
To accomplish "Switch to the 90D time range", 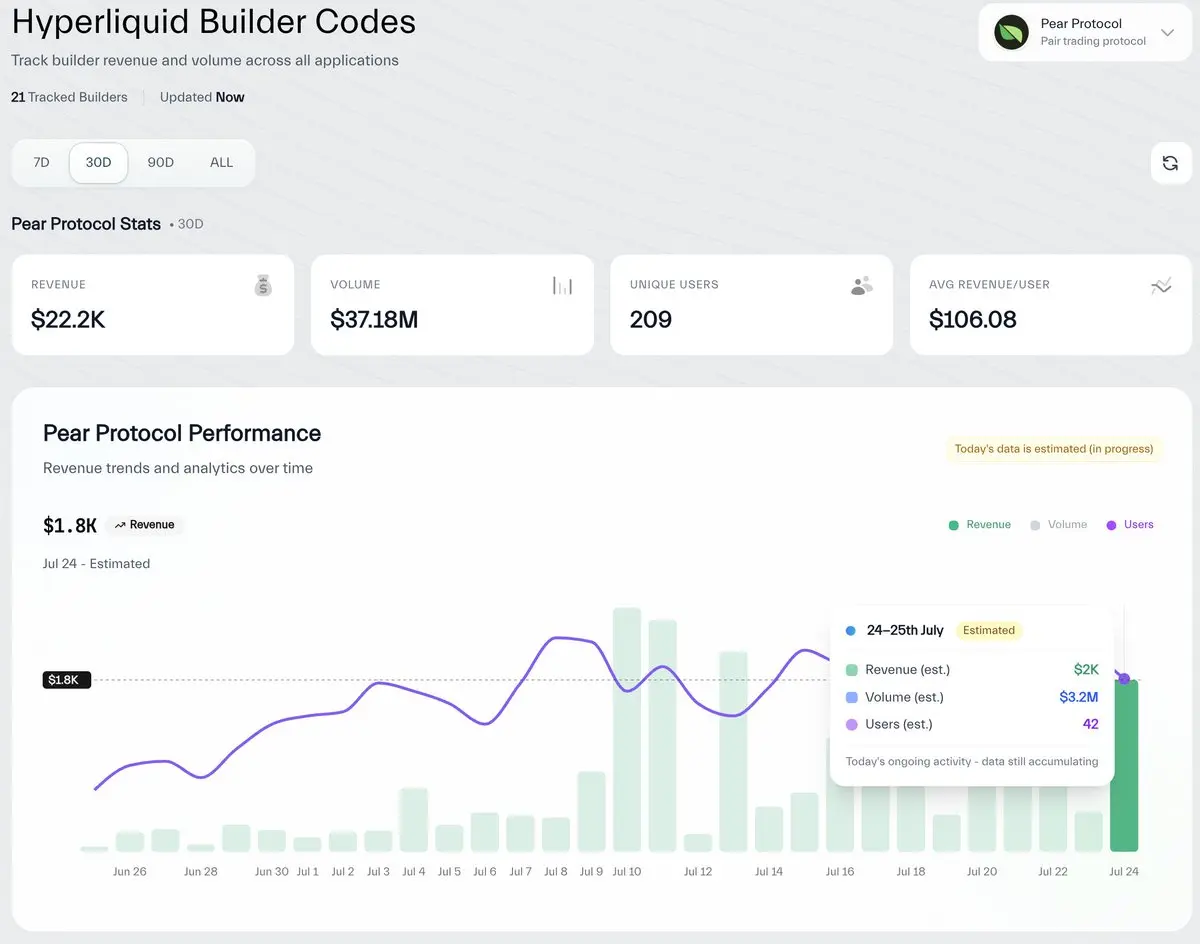I will tap(160, 162).
